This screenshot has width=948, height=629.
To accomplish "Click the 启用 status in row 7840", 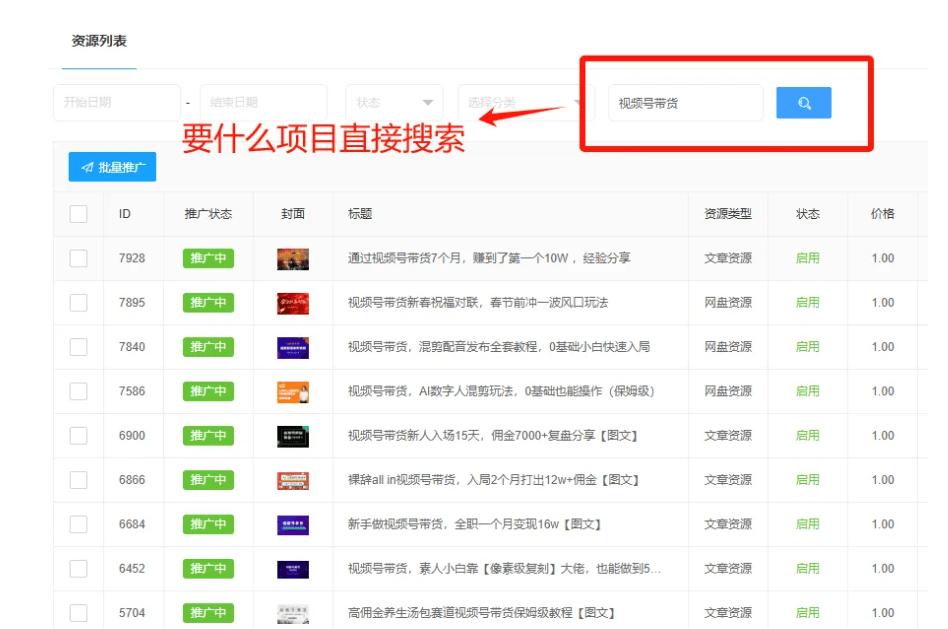I will 807,347.
